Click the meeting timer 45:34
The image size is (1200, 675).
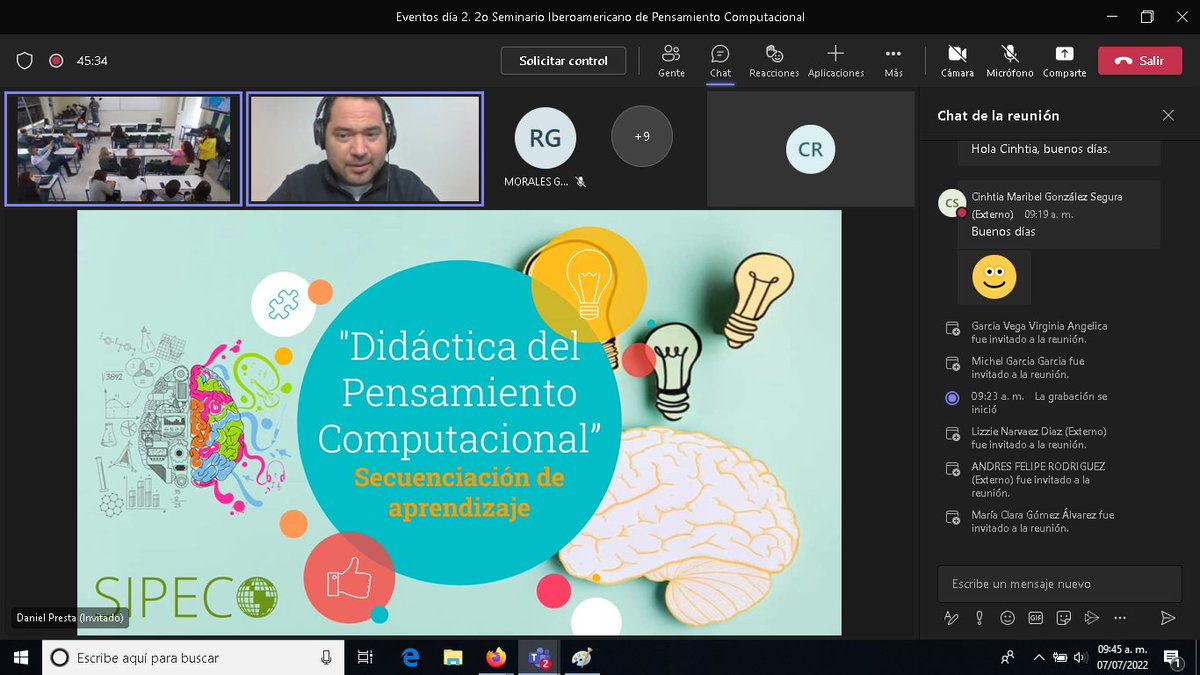(x=92, y=61)
